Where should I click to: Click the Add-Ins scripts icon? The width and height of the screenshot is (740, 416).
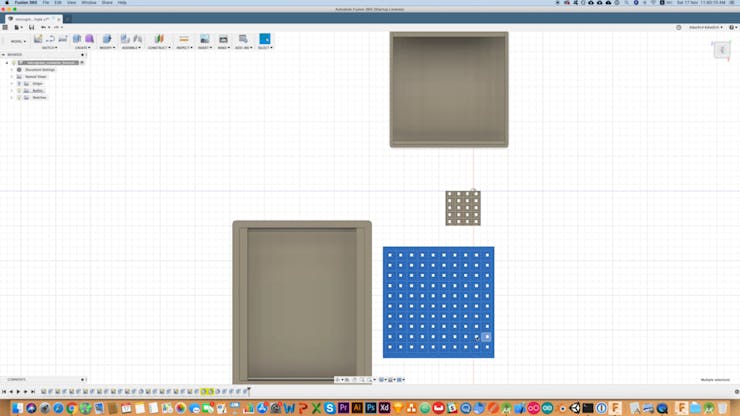coord(243,39)
